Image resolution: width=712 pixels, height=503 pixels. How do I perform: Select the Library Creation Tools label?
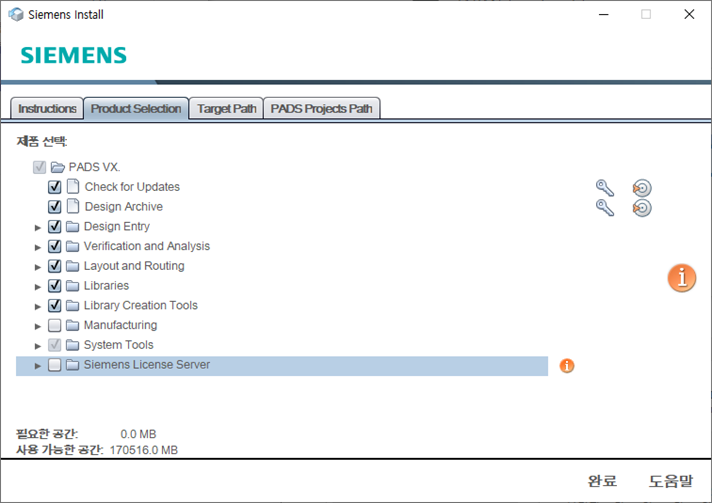click(141, 305)
